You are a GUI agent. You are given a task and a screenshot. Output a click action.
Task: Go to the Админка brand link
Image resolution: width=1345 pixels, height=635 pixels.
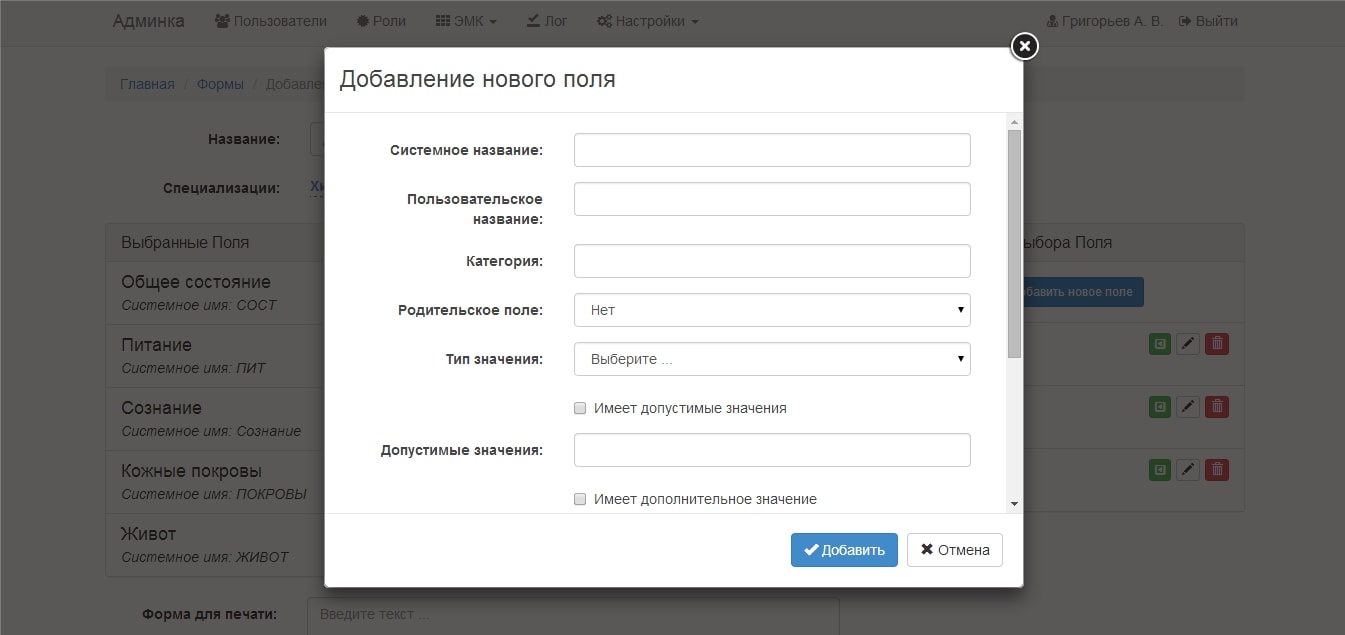[x=148, y=21]
